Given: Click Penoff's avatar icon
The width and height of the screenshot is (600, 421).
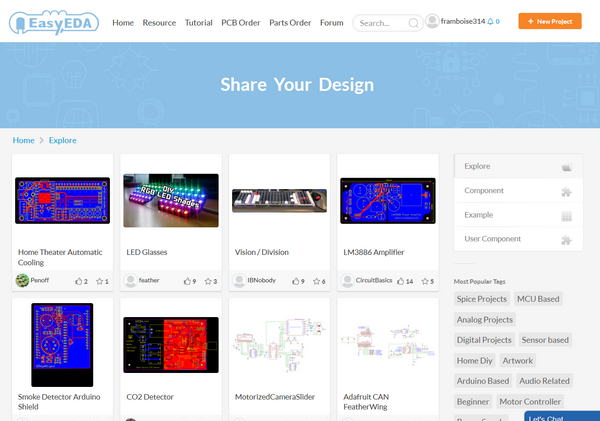Looking at the screenshot, I should [22, 280].
